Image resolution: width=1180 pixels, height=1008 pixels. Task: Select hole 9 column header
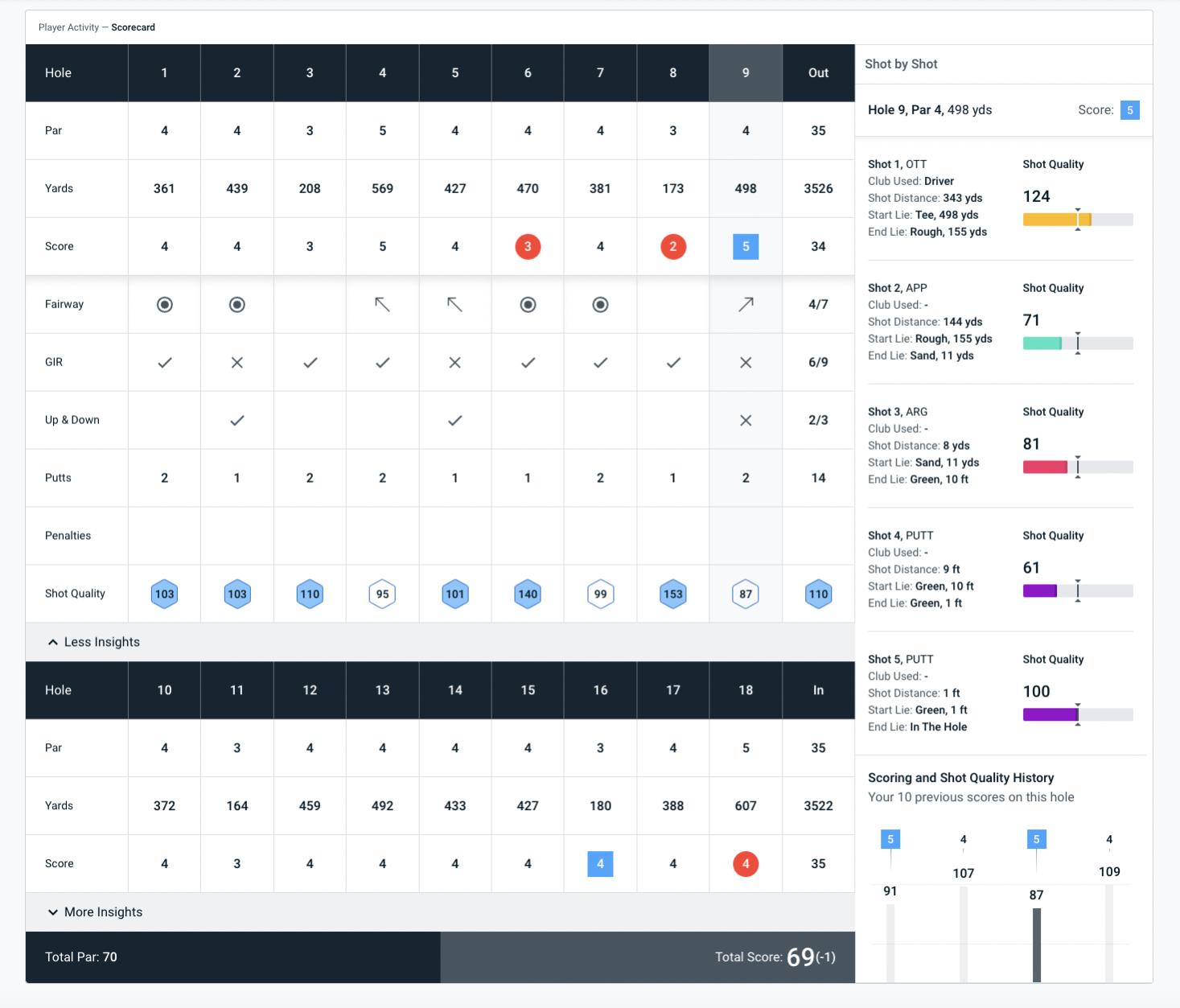746,72
